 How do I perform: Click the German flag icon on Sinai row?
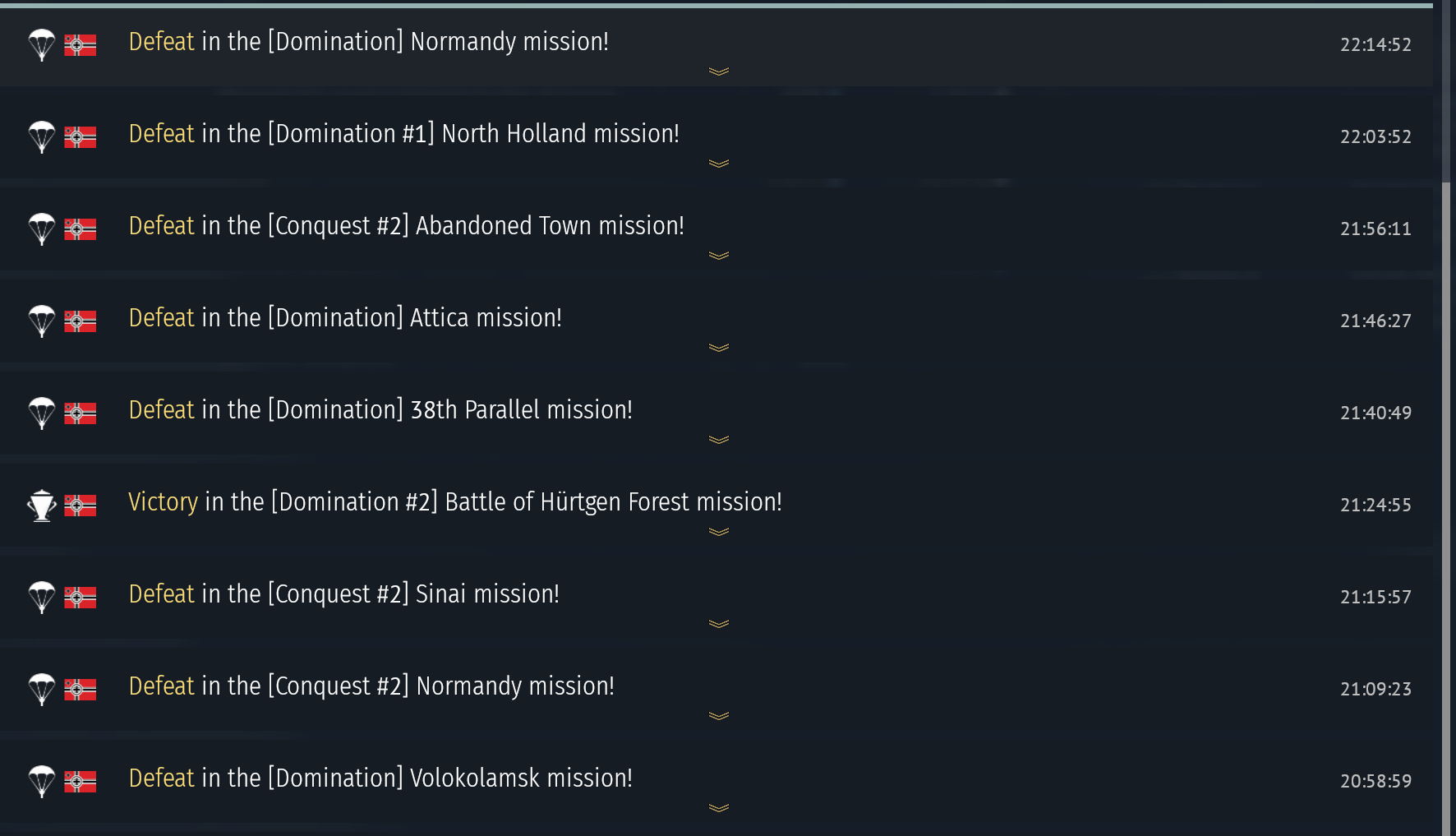[80, 597]
